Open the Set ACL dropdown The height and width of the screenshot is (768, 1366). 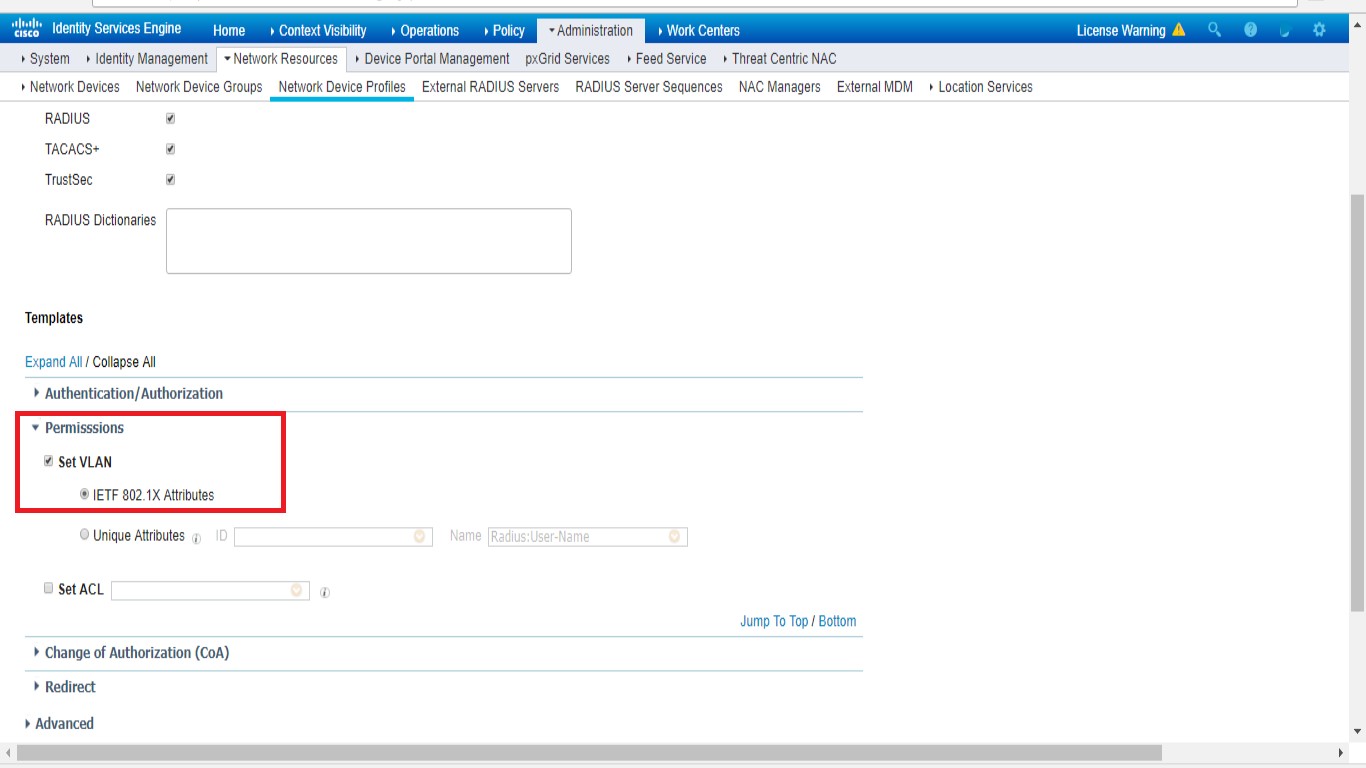(210, 591)
